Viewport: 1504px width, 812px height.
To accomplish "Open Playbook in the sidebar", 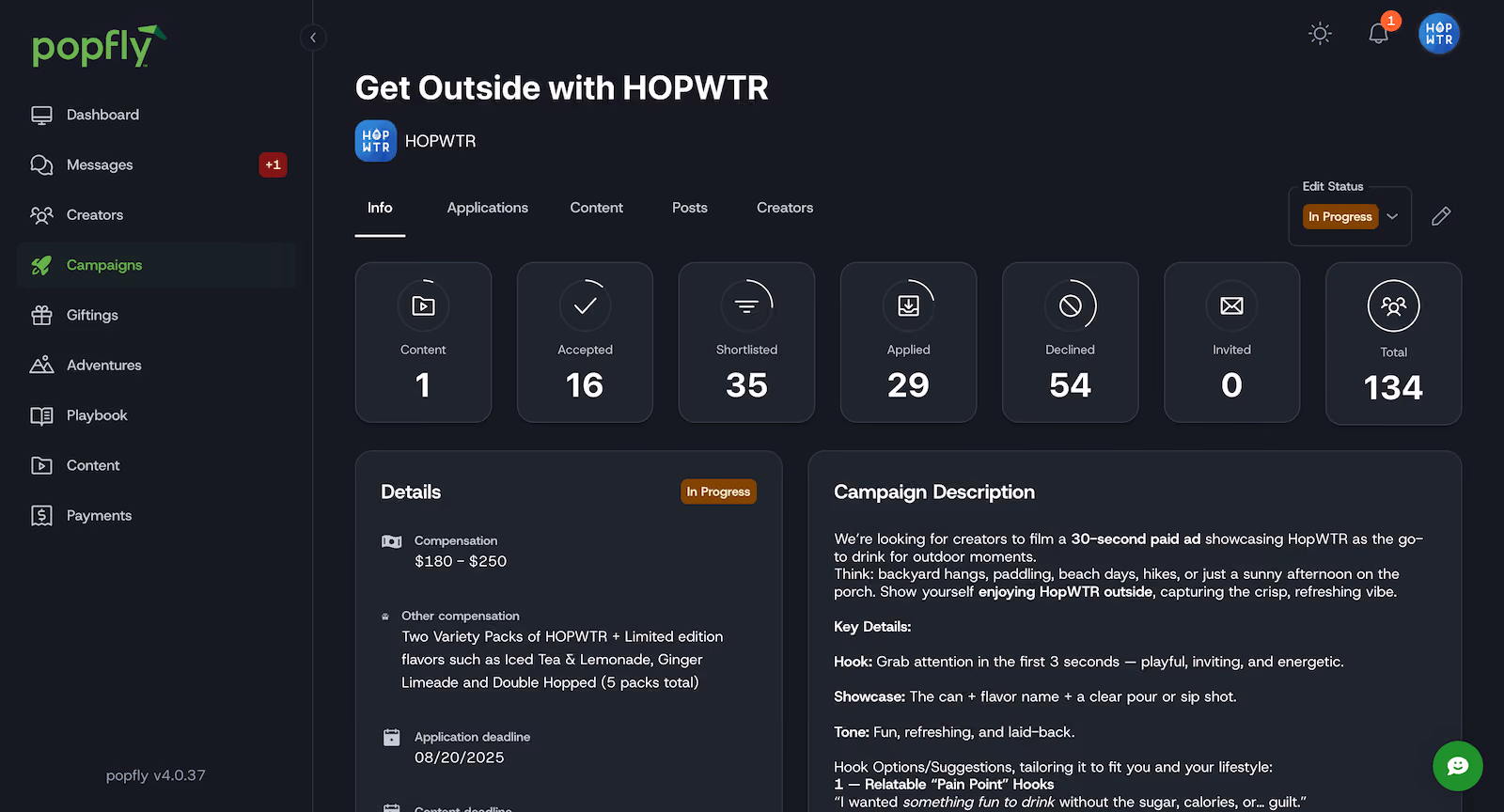I will [156, 415].
